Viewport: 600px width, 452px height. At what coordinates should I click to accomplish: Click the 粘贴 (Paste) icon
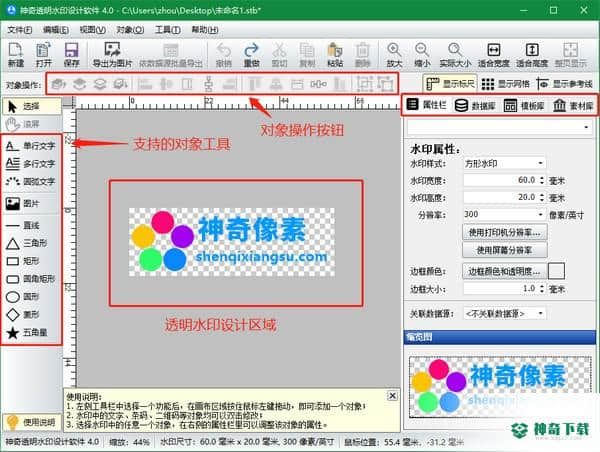tap(335, 55)
